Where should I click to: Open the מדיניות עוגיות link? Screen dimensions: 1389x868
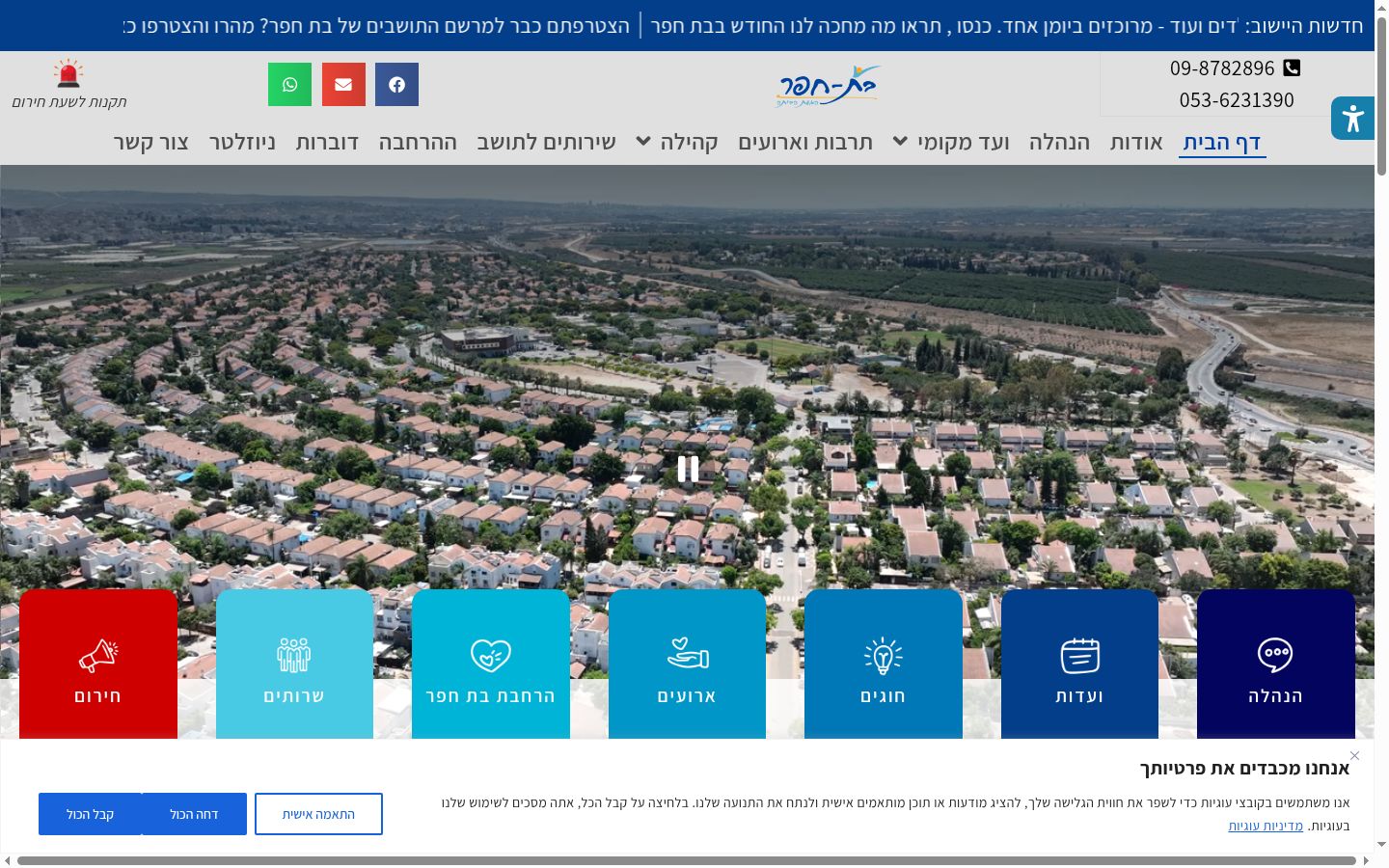pyautogui.click(x=1266, y=826)
